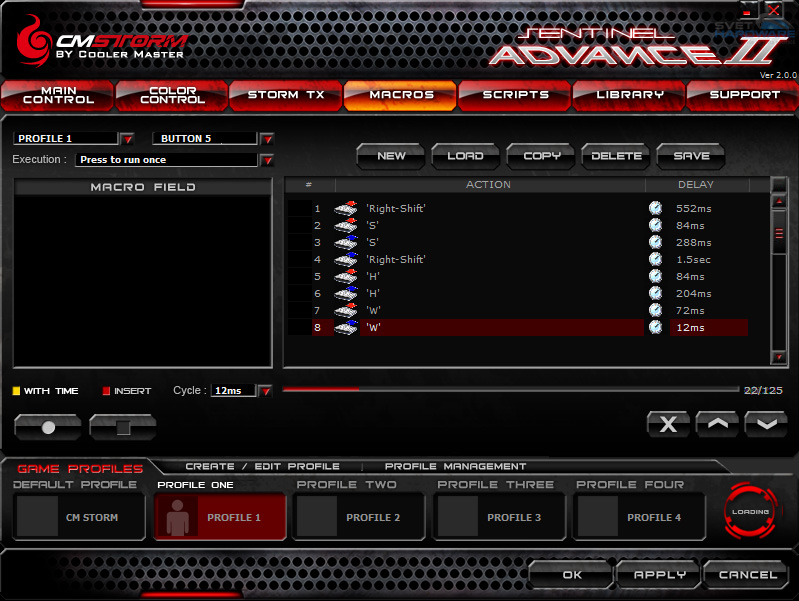This screenshot has height=601, width=799.
Task: Expand the Button 5 dropdown
Action: pyautogui.click(x=266, y=139)
